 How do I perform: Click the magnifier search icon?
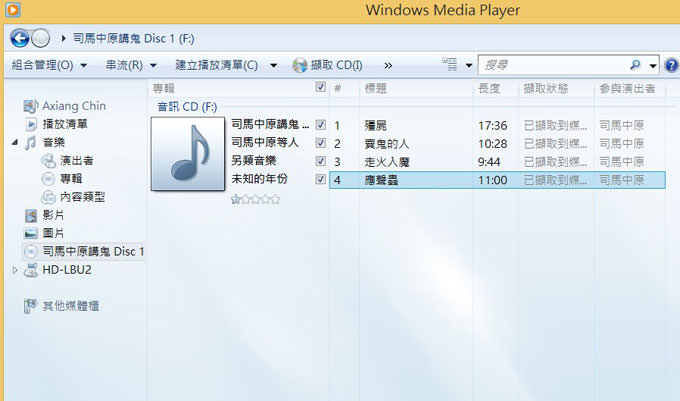pos(635,65)
